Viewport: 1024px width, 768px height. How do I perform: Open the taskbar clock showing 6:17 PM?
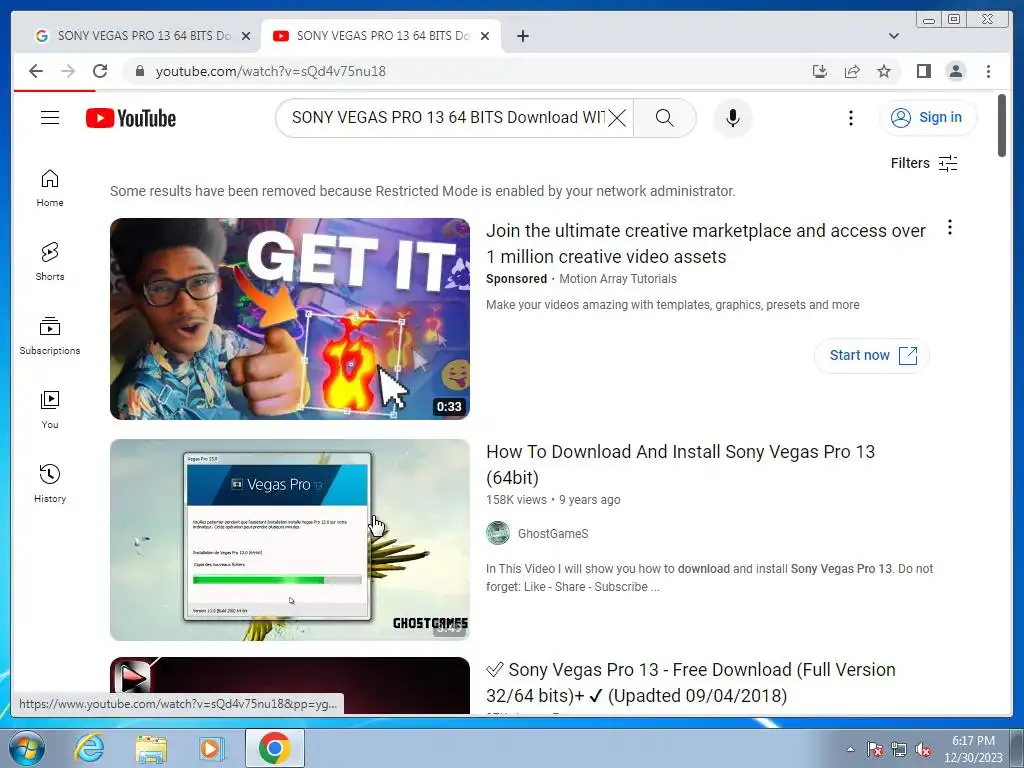(973, 749)
